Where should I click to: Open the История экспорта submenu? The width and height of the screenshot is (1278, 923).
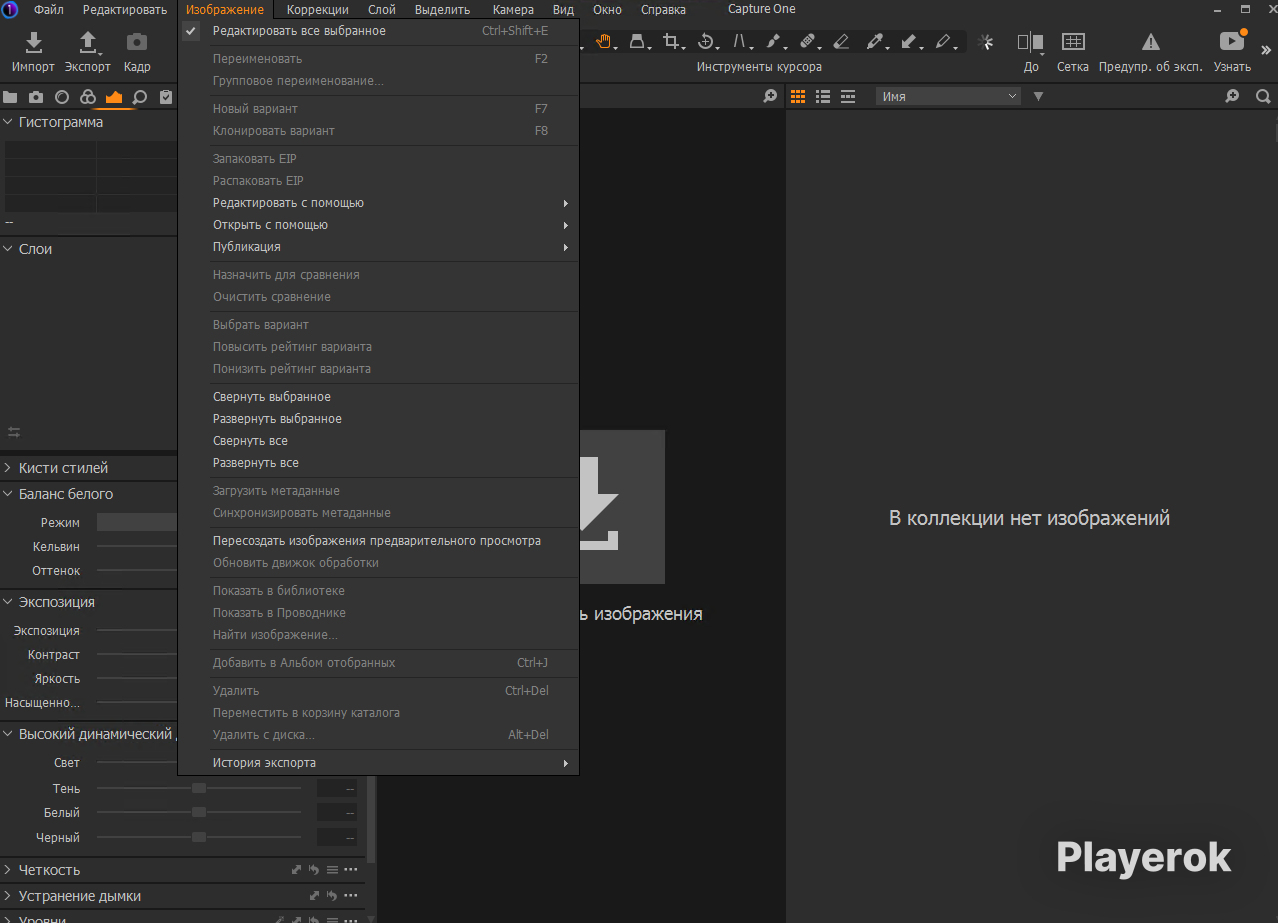[380, 763]
